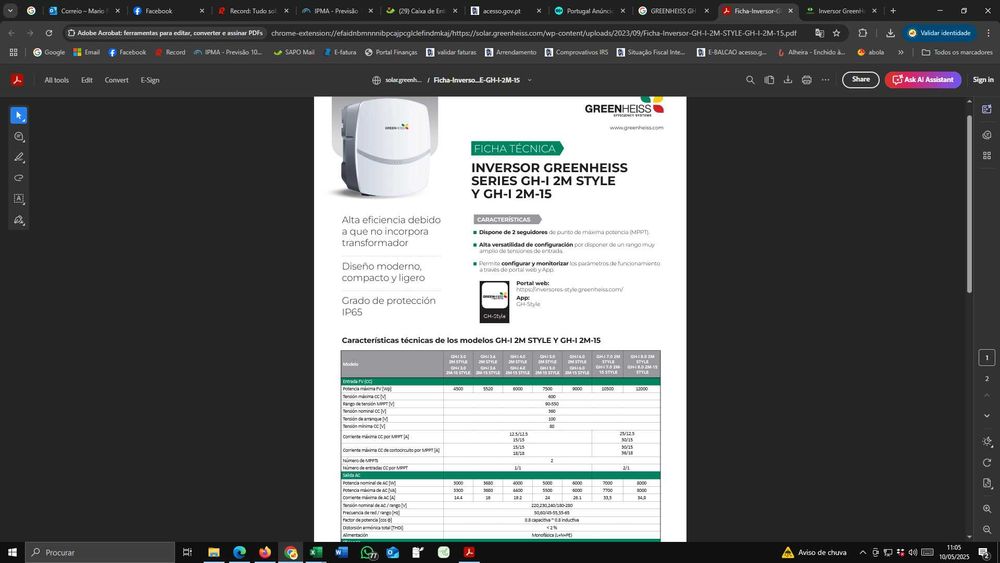
Task: Open the E-fatura bookmark
Action: click(340, 52)
